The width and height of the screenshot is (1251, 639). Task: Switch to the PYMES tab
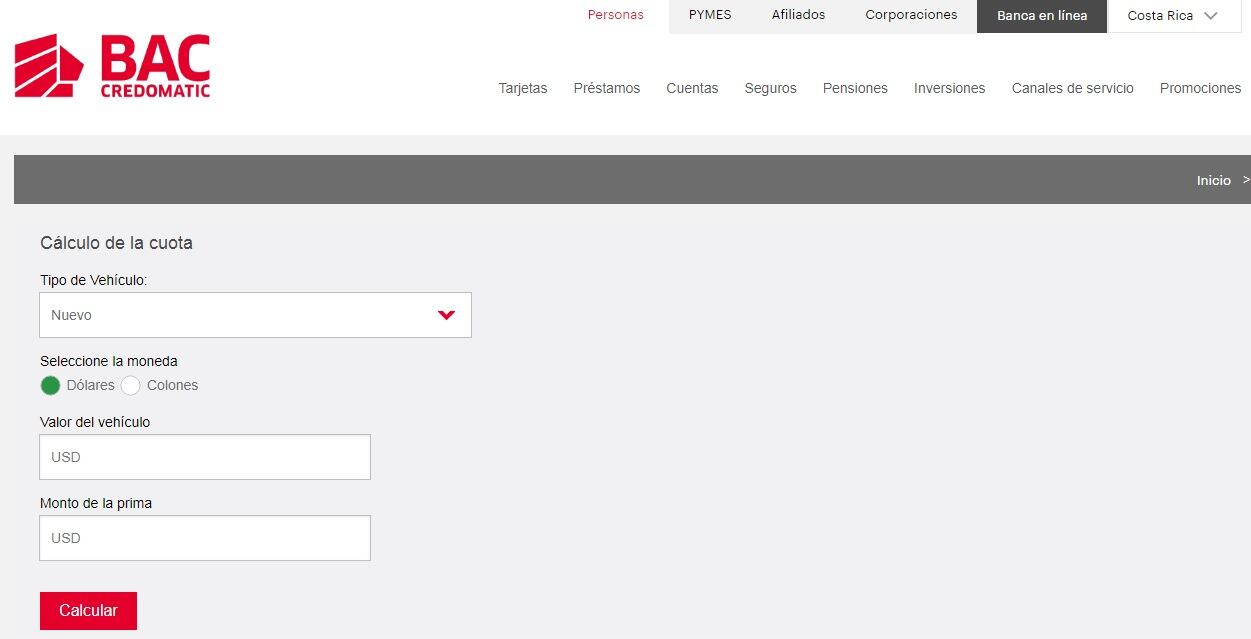click(710, 16)
